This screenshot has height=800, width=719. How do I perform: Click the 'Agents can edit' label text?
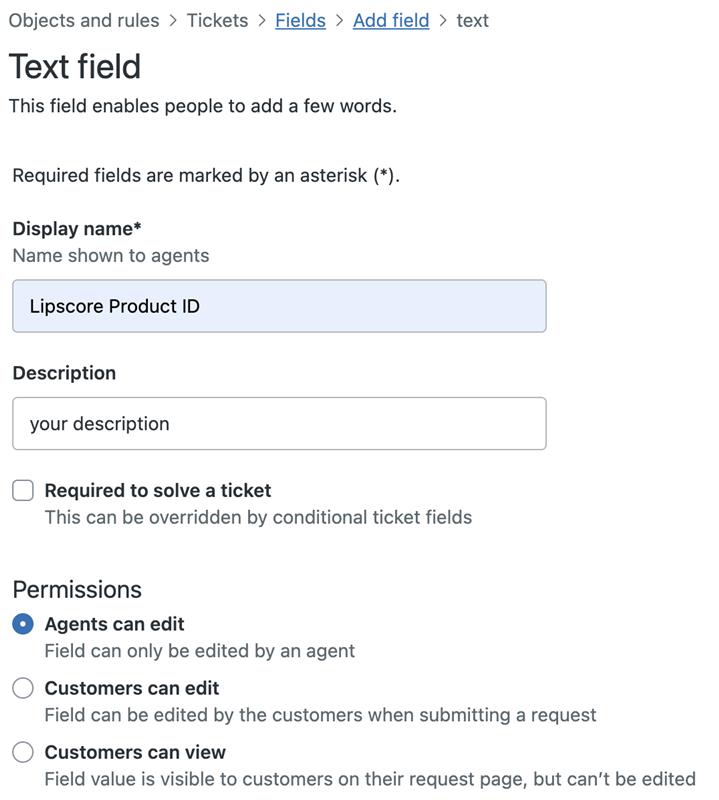click(x=114, y=624)
